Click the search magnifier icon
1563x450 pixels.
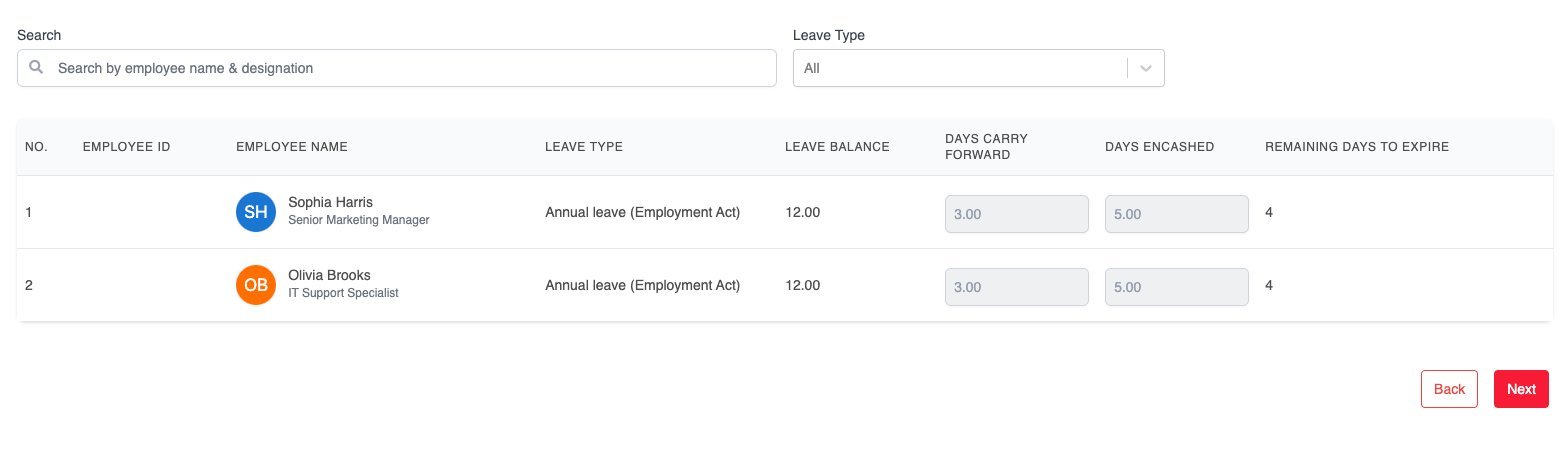(x=36, y=68)
